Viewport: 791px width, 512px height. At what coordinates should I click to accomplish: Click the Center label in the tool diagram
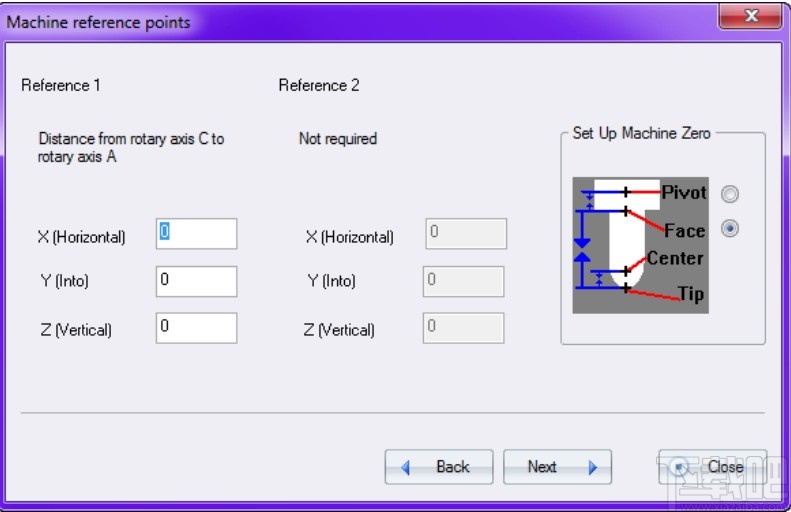point(675,258)
